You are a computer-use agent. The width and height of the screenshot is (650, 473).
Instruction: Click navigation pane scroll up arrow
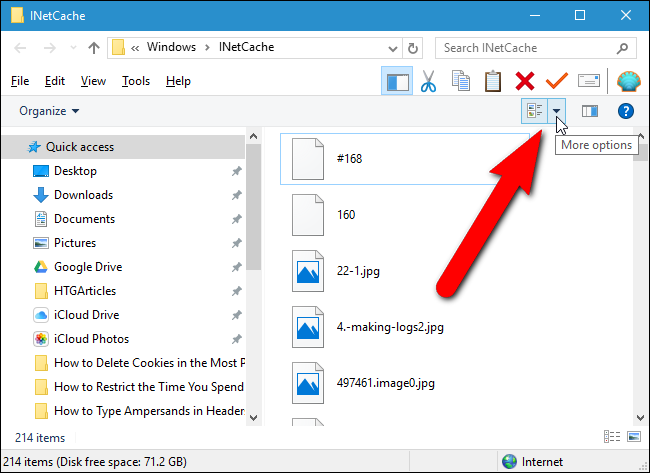[x=253, y=136]
